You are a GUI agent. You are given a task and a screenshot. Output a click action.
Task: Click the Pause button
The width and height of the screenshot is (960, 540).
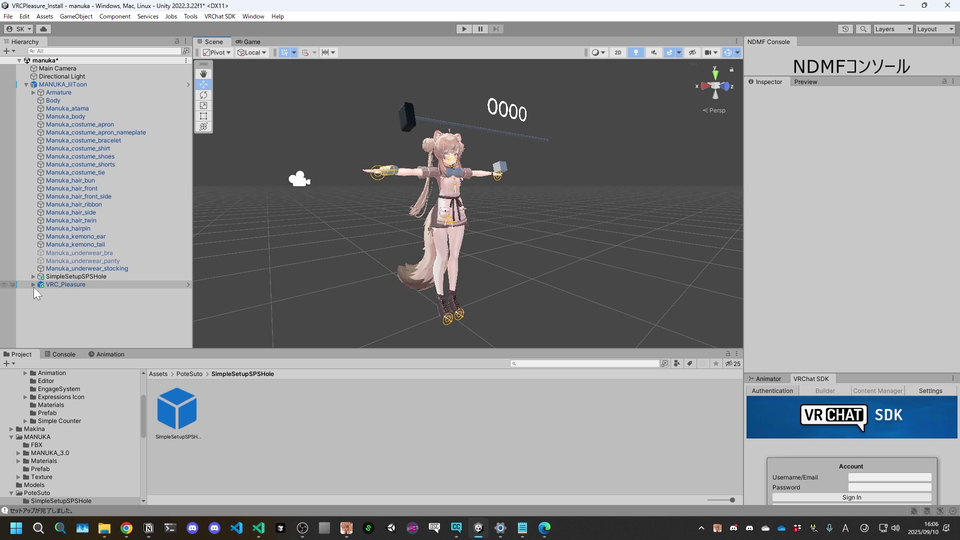(480, 29)
